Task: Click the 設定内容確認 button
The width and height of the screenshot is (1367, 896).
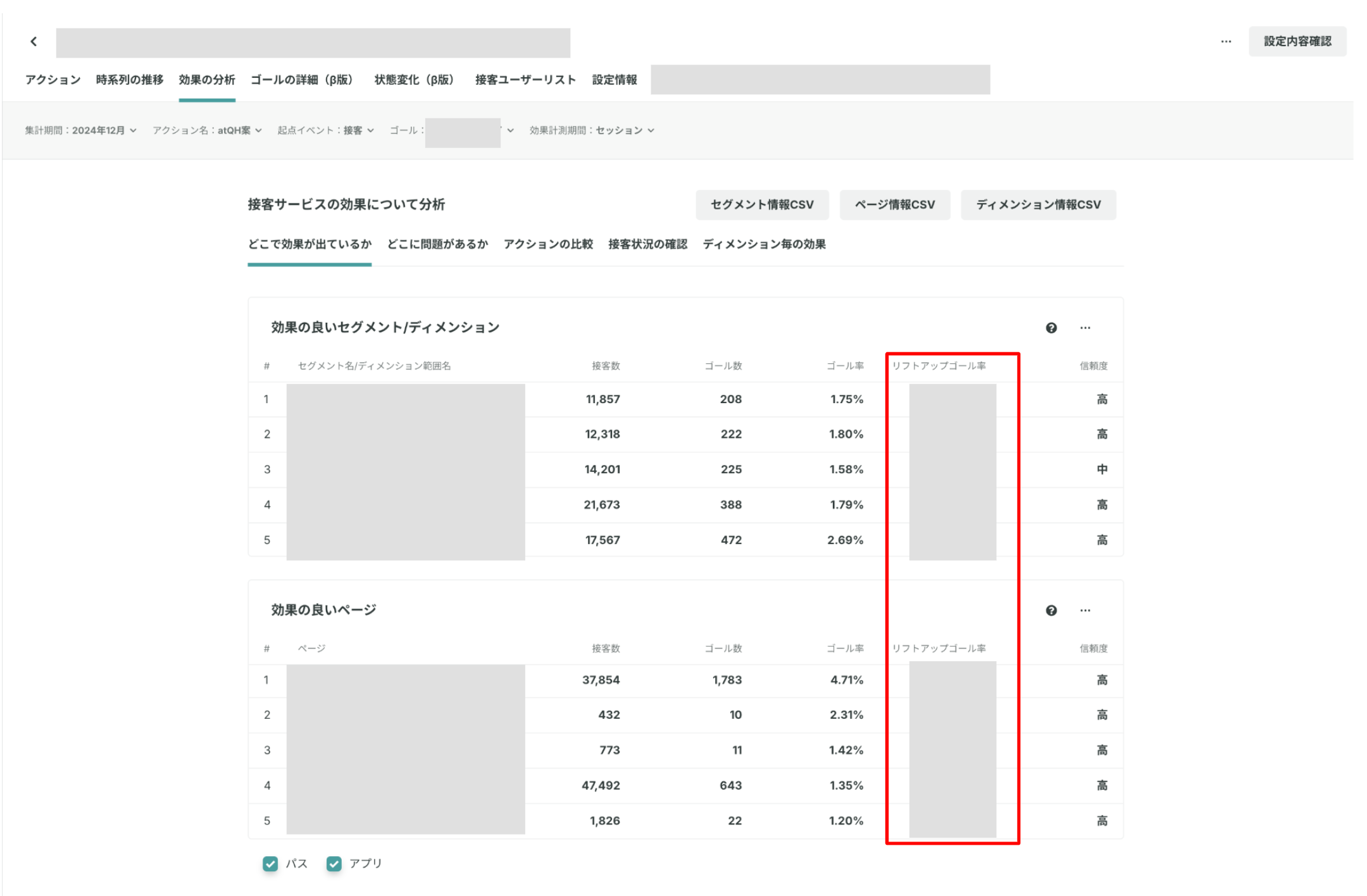Action: [x=1297, y=42]
